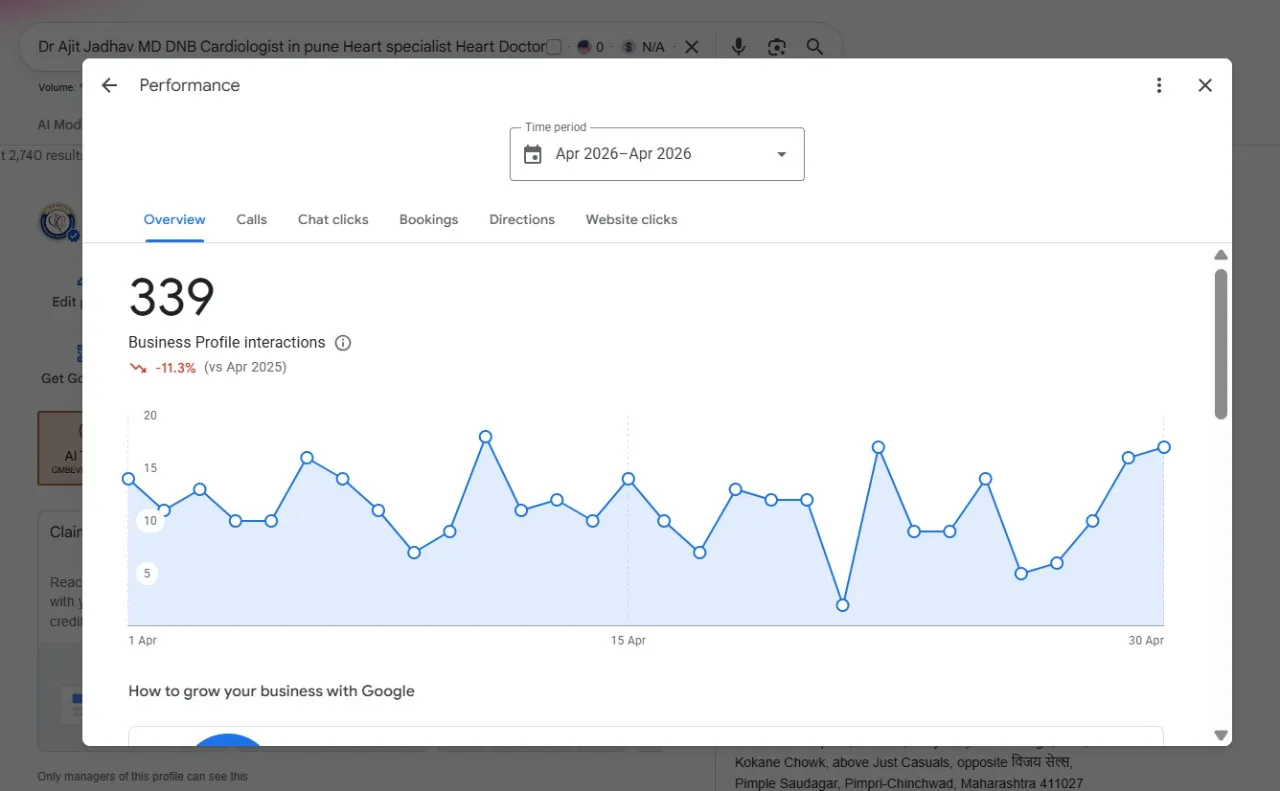Close the Performance dialog
This screenshot has width=1280, height=791.
coord(1205,85)
